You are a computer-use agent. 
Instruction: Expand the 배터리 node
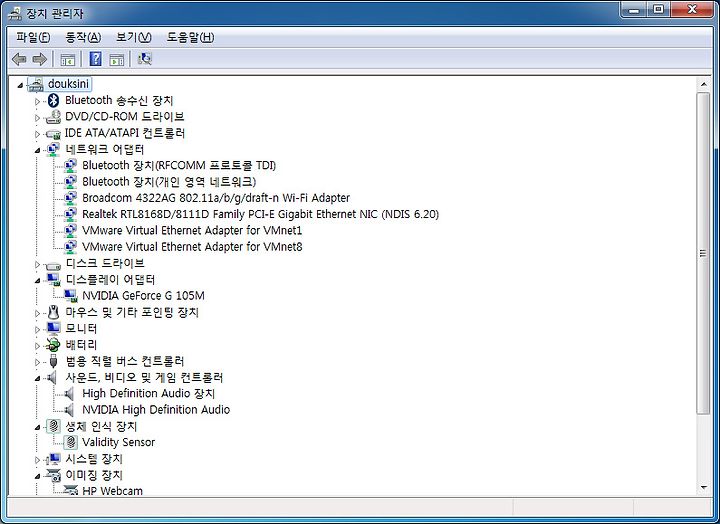pos(38,345)
